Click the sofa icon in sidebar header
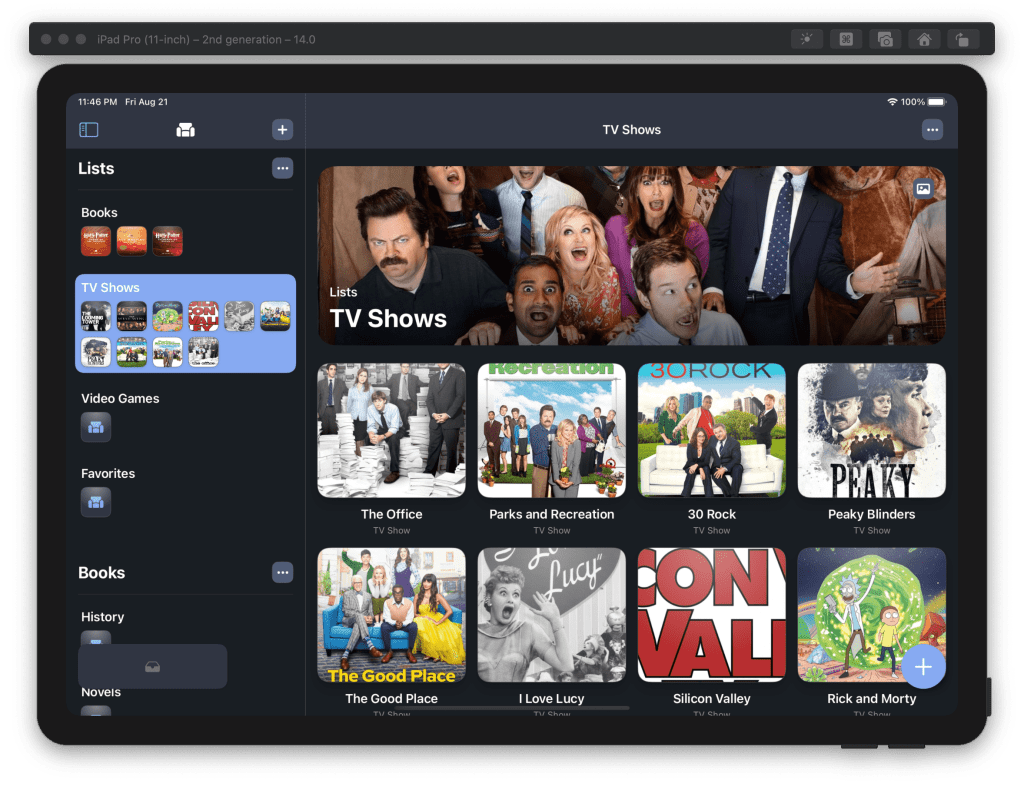Screen dimensions: 1024x790 (185, 130)
